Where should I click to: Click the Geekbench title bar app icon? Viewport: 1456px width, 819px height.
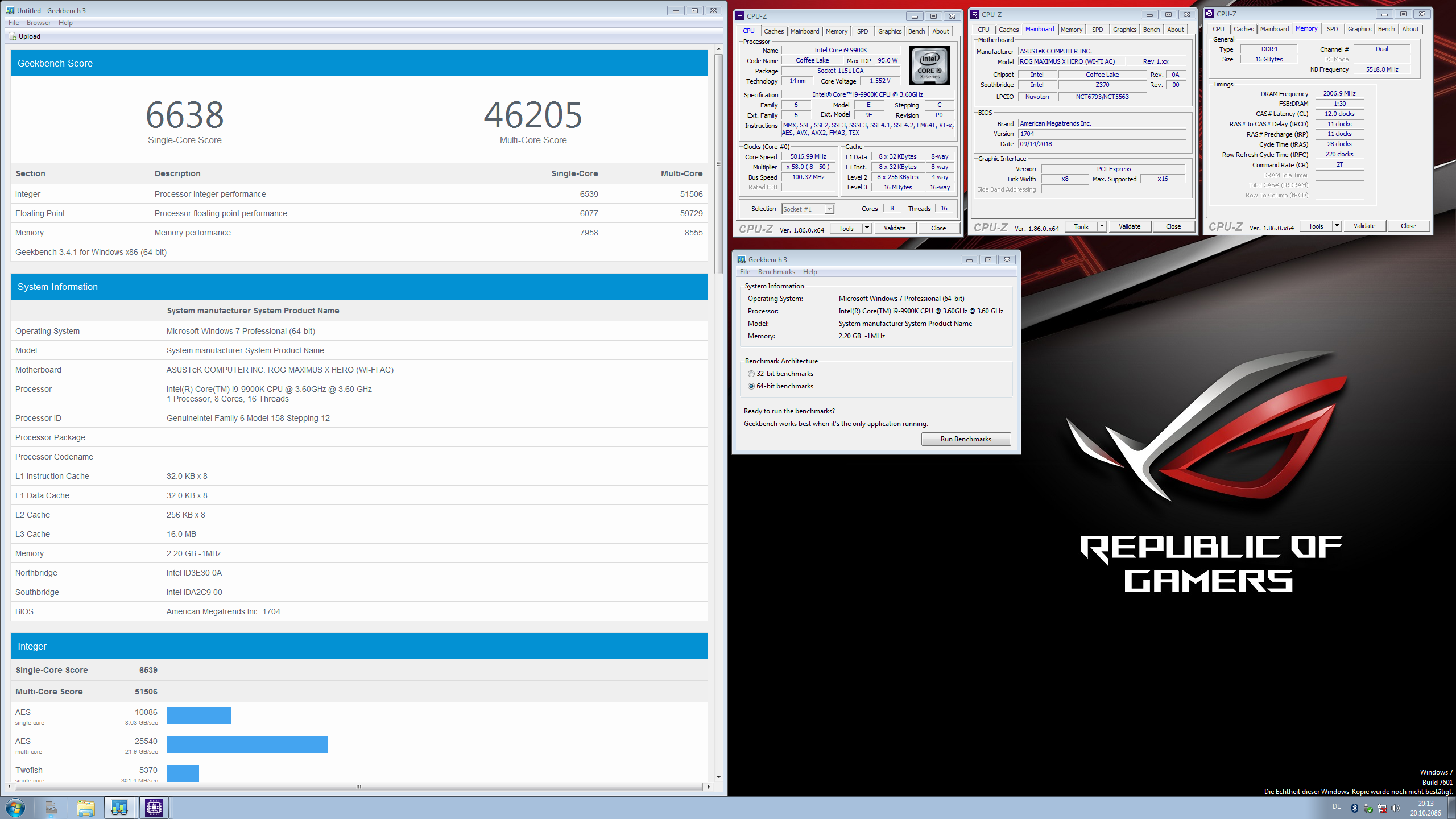pos(10,10)
